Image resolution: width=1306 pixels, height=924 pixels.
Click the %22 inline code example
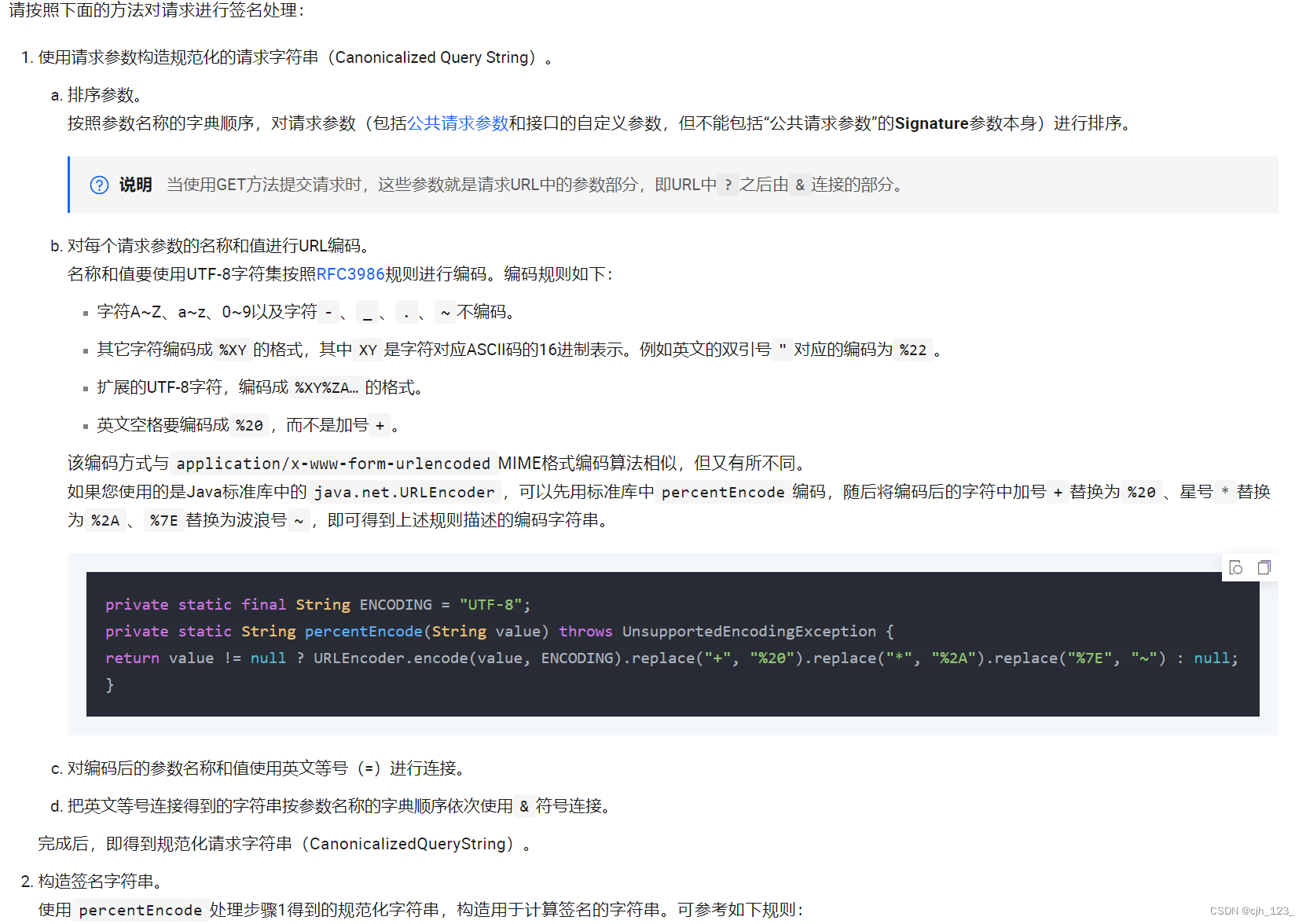[x=913, y=350]
